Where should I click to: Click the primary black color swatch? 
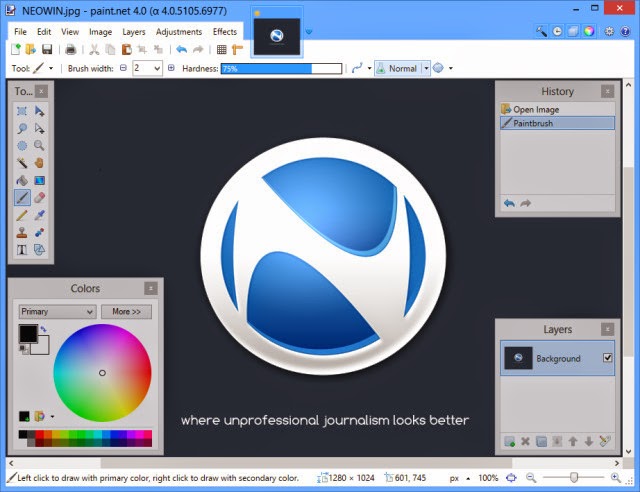click(28, 334)
